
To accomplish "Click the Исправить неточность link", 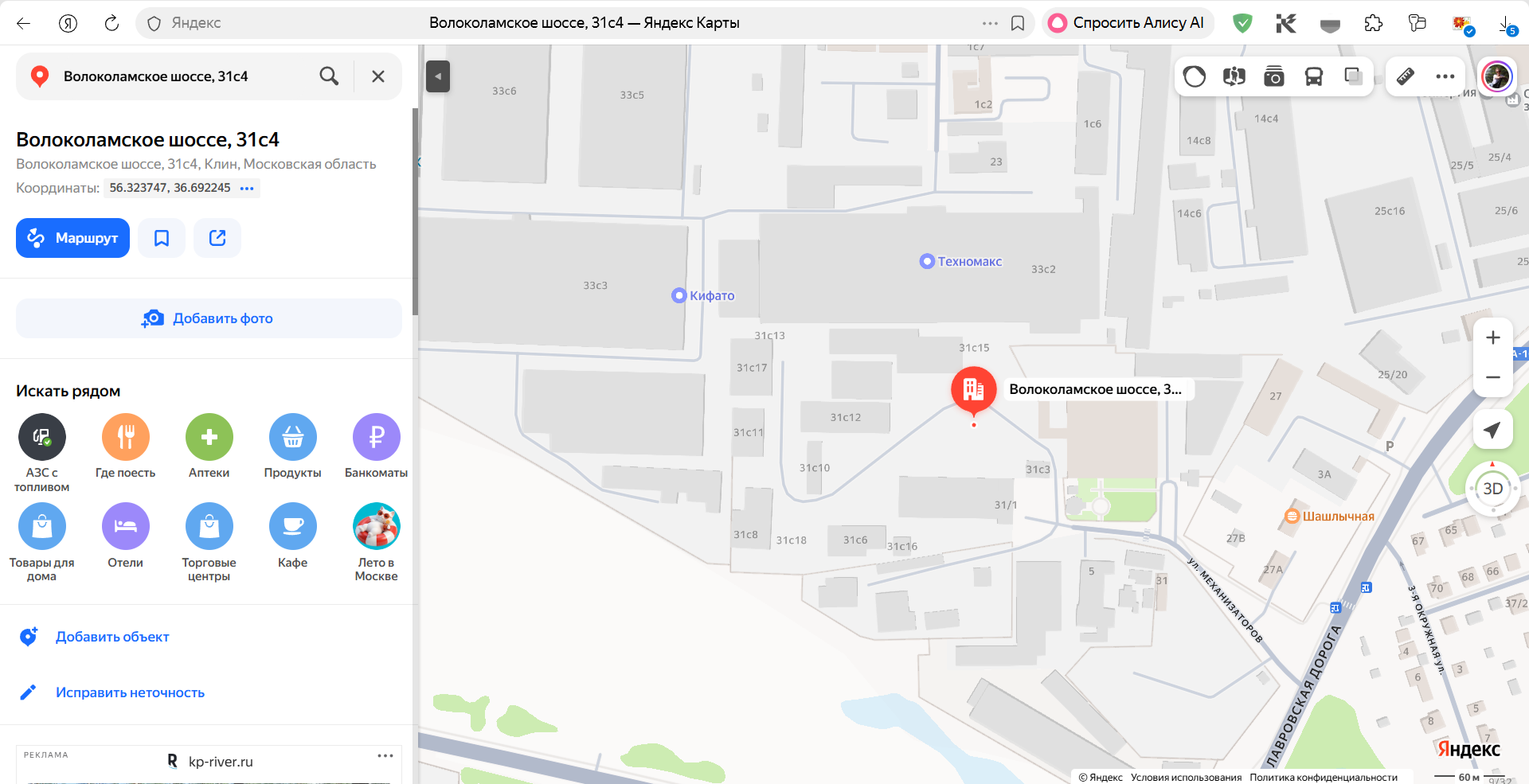I will [130, 692].
